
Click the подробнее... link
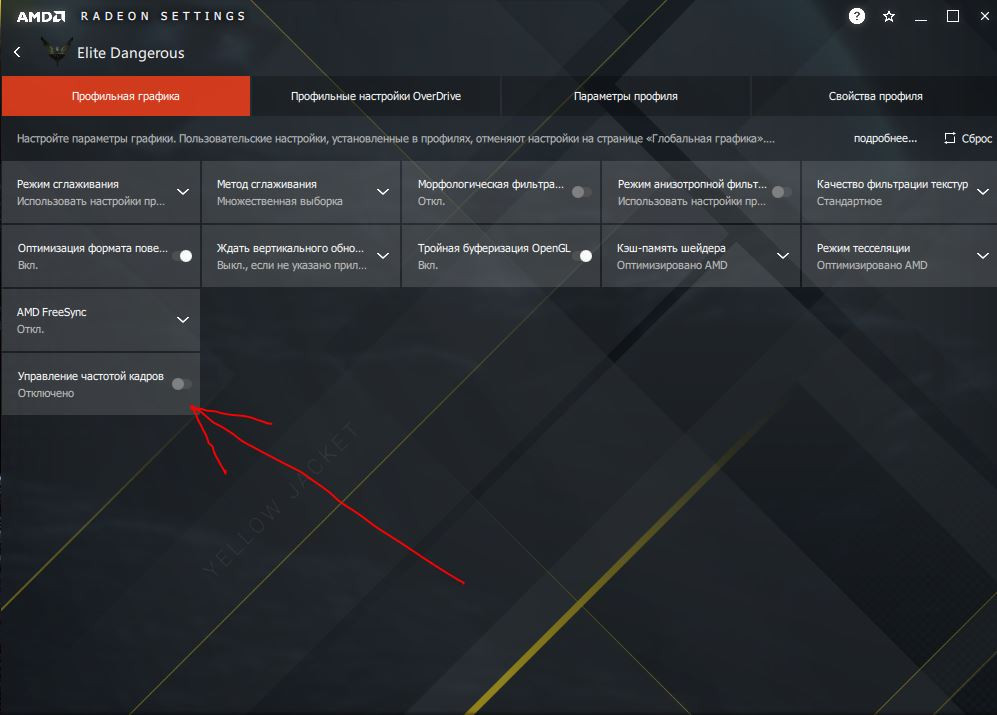885,138
